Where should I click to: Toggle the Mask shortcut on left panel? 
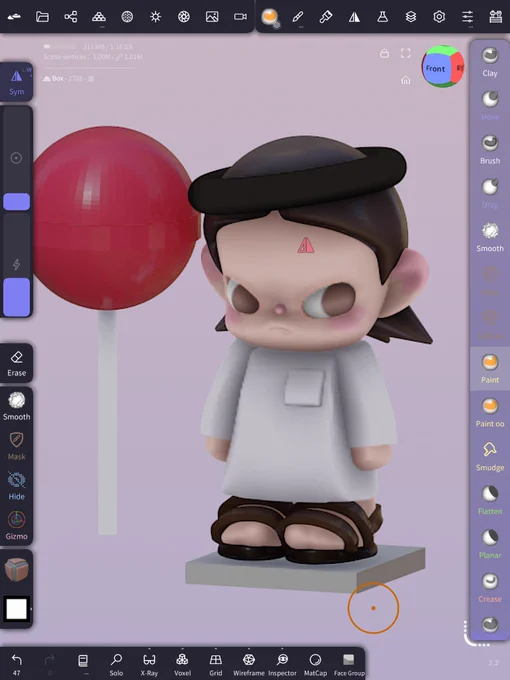16,445
